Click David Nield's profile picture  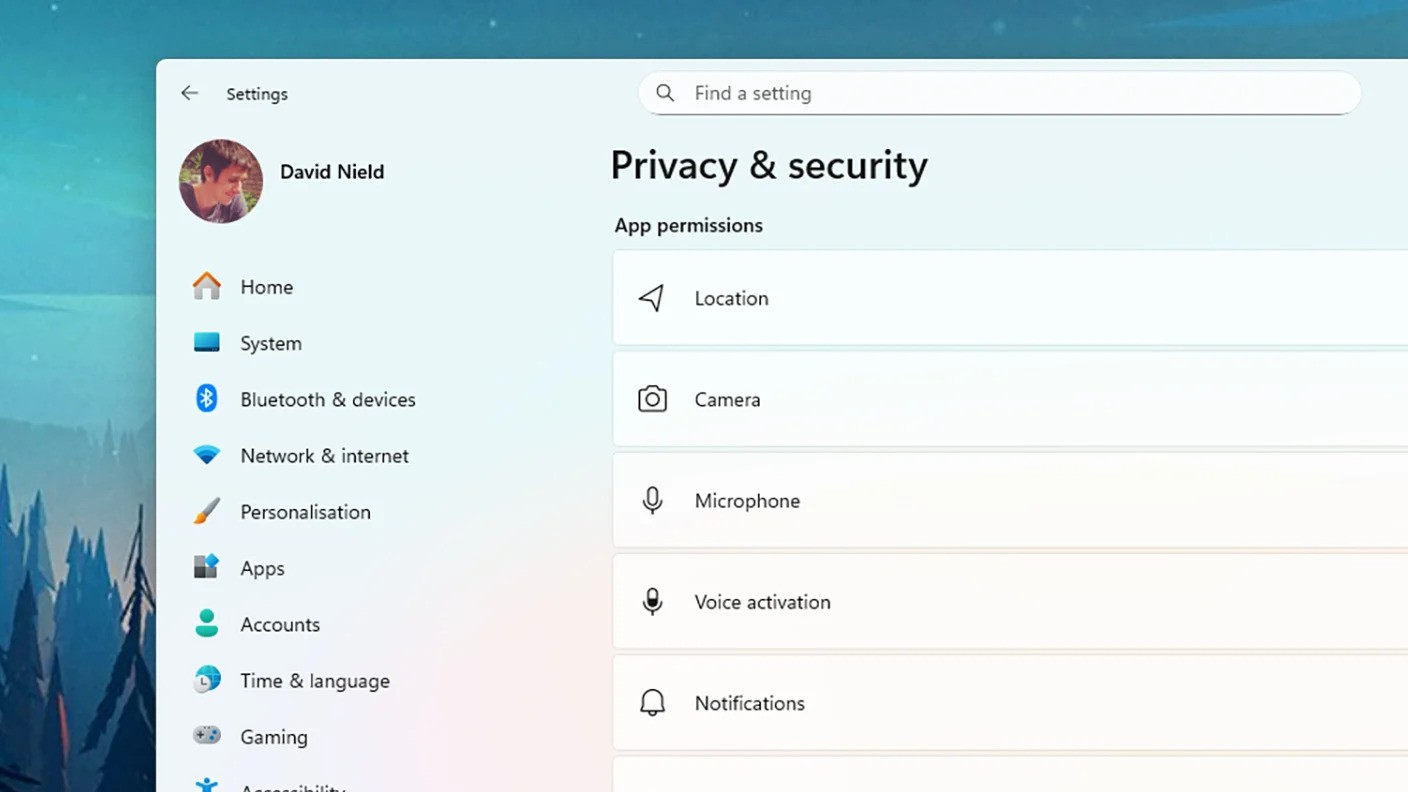pyautogui.click(x=221, y=181)
